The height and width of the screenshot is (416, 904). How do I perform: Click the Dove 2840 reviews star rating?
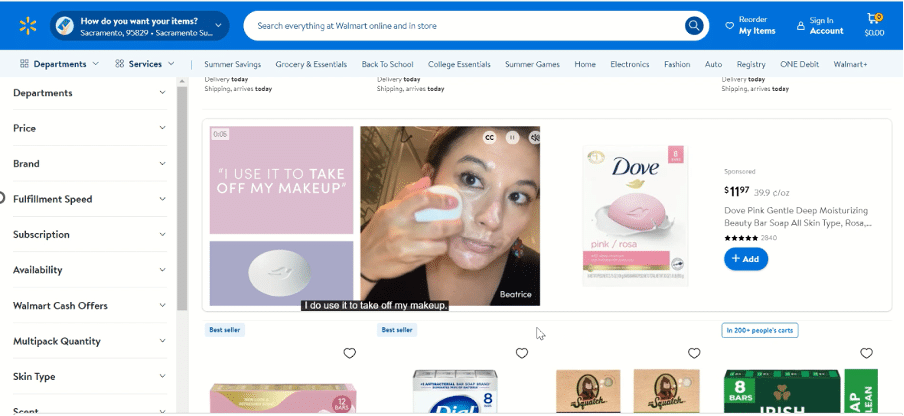(750, 237)
